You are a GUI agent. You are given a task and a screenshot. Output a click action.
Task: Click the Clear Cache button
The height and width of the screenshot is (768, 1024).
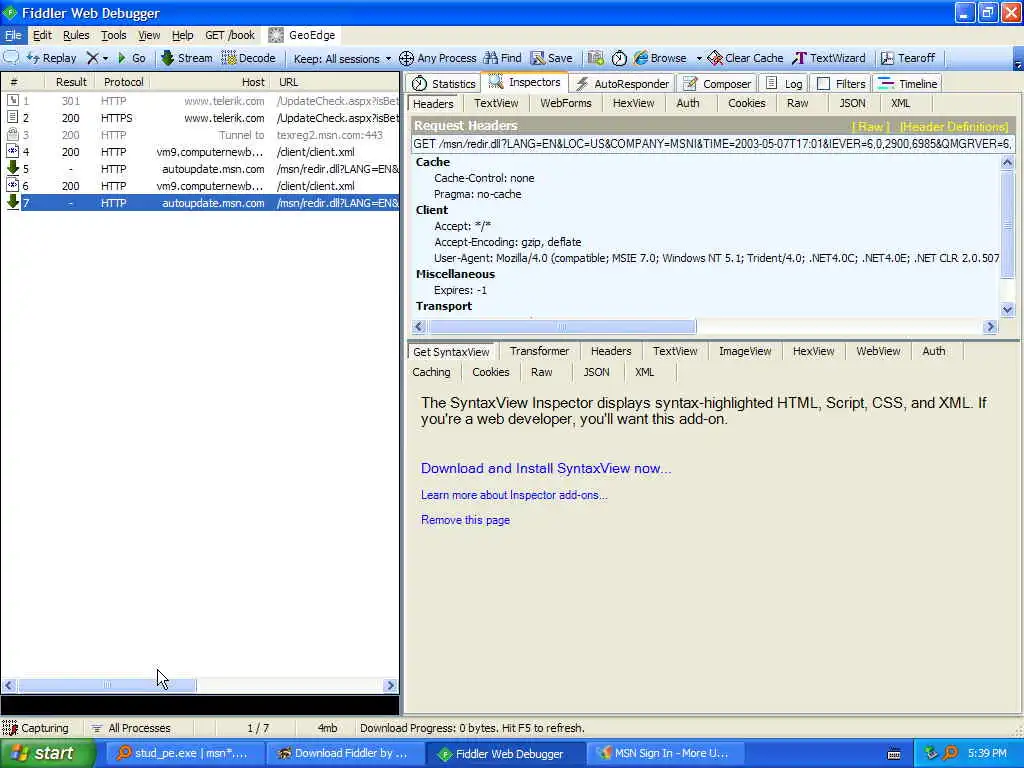745,58
